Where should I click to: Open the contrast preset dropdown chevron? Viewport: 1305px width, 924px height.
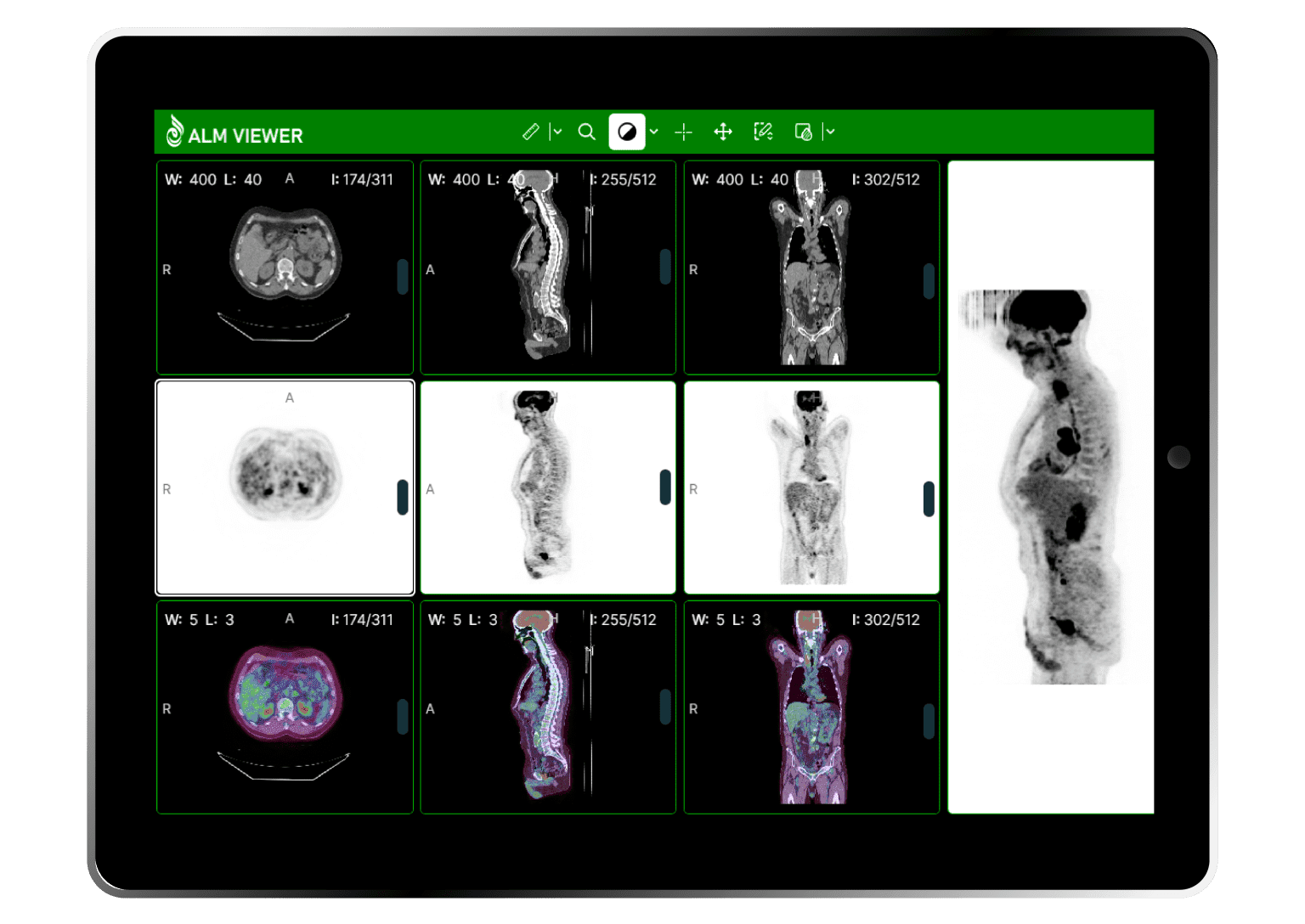tap(653, 132)
